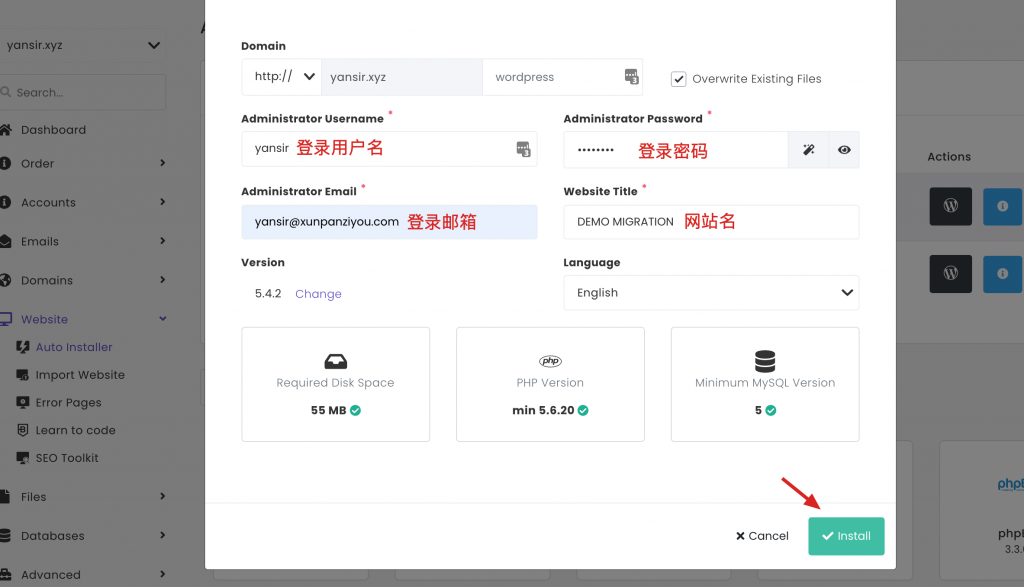Toggle the Overwrite Existing Files checkbox
This screenshot has height=587, width=1024.
click(x=679, y=78)
